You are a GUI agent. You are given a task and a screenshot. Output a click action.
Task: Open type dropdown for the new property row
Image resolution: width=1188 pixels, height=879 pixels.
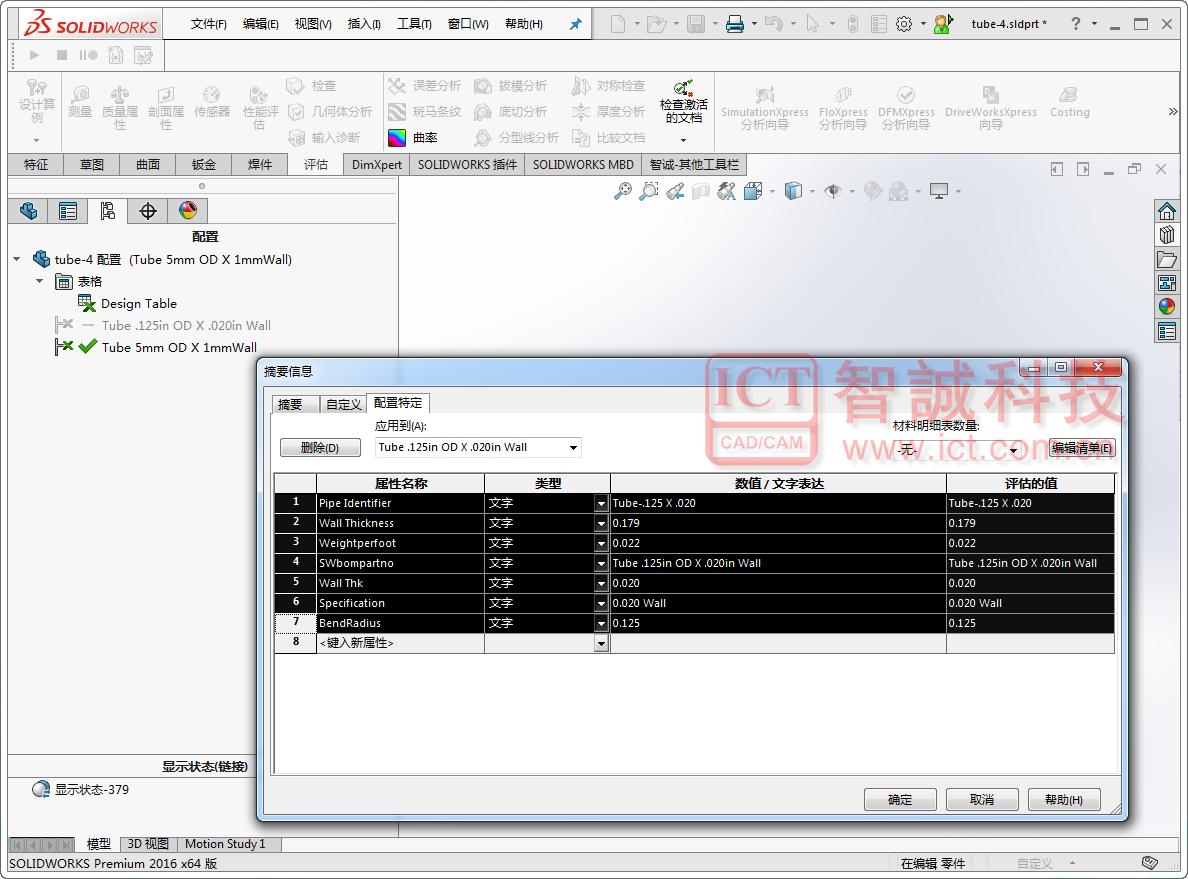602,643
